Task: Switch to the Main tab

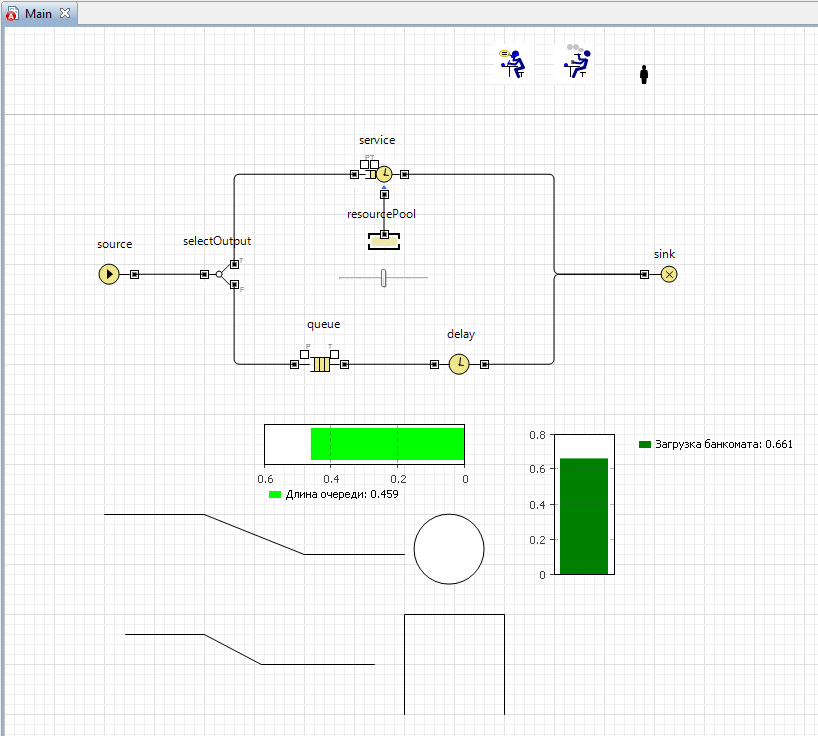Action: coord(38,14)
